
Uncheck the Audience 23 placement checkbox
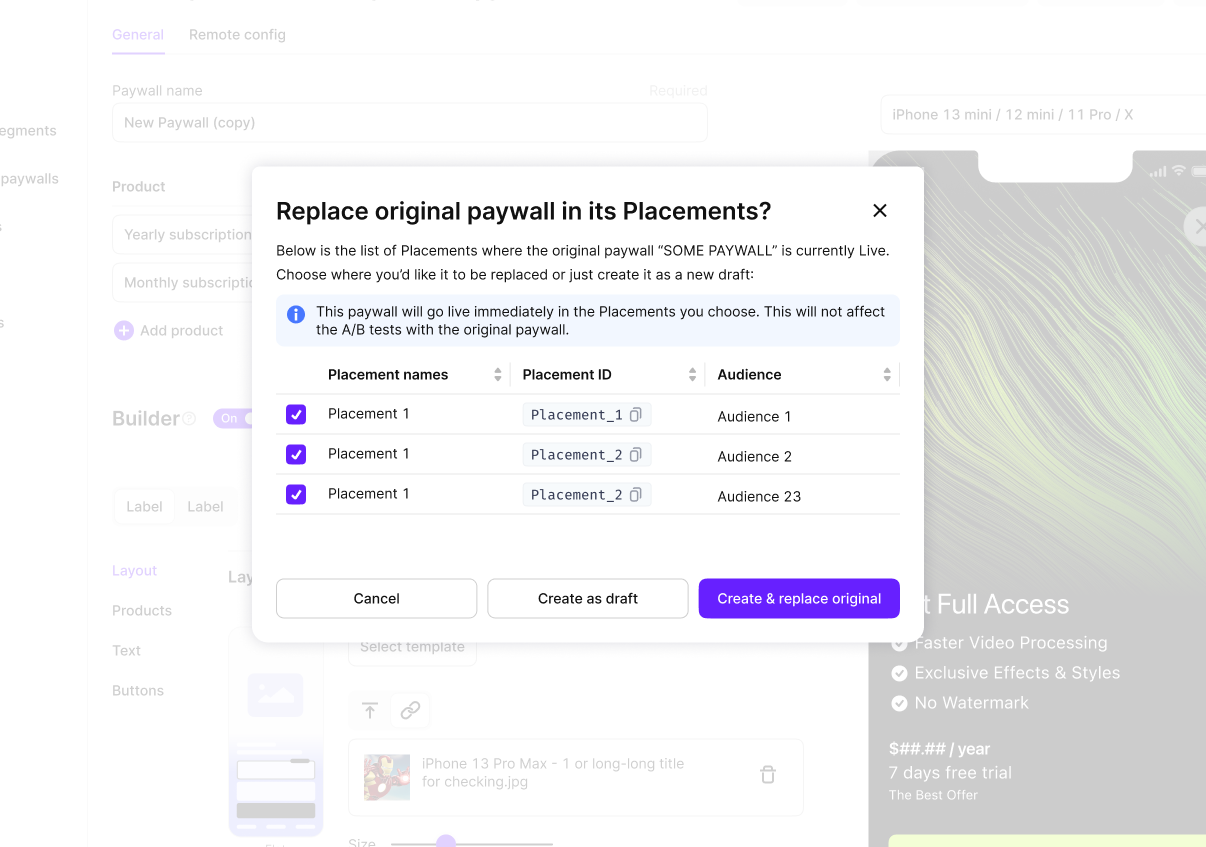[x=296, y=494]
